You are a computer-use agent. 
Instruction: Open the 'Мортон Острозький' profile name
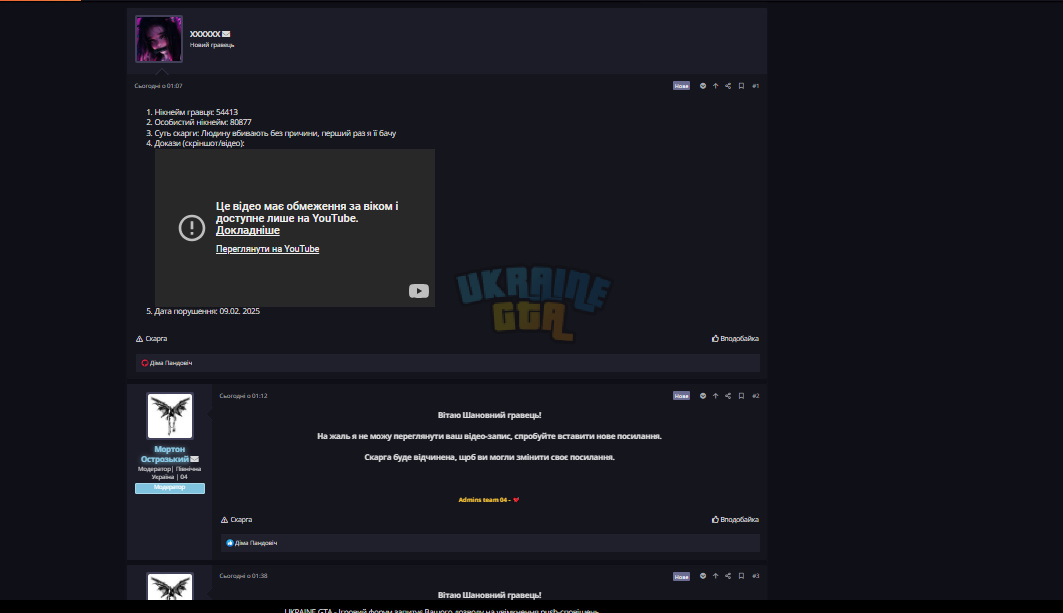(165, 454)
